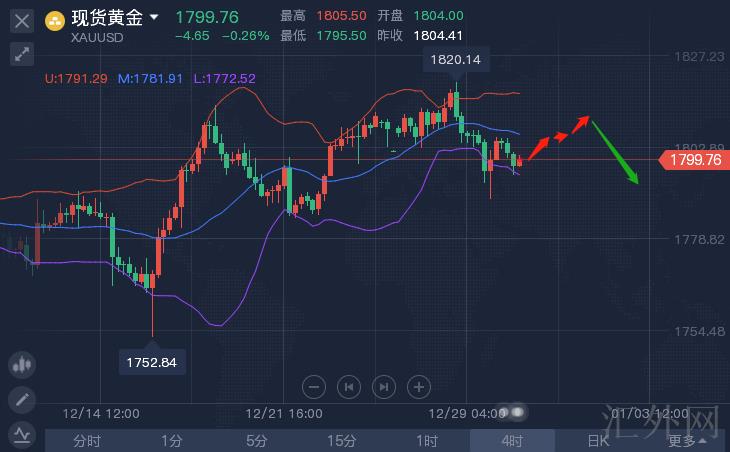
Task: Expand the 现货黄金 symbol dropdown arrow
Action: (x=153, y=17)
